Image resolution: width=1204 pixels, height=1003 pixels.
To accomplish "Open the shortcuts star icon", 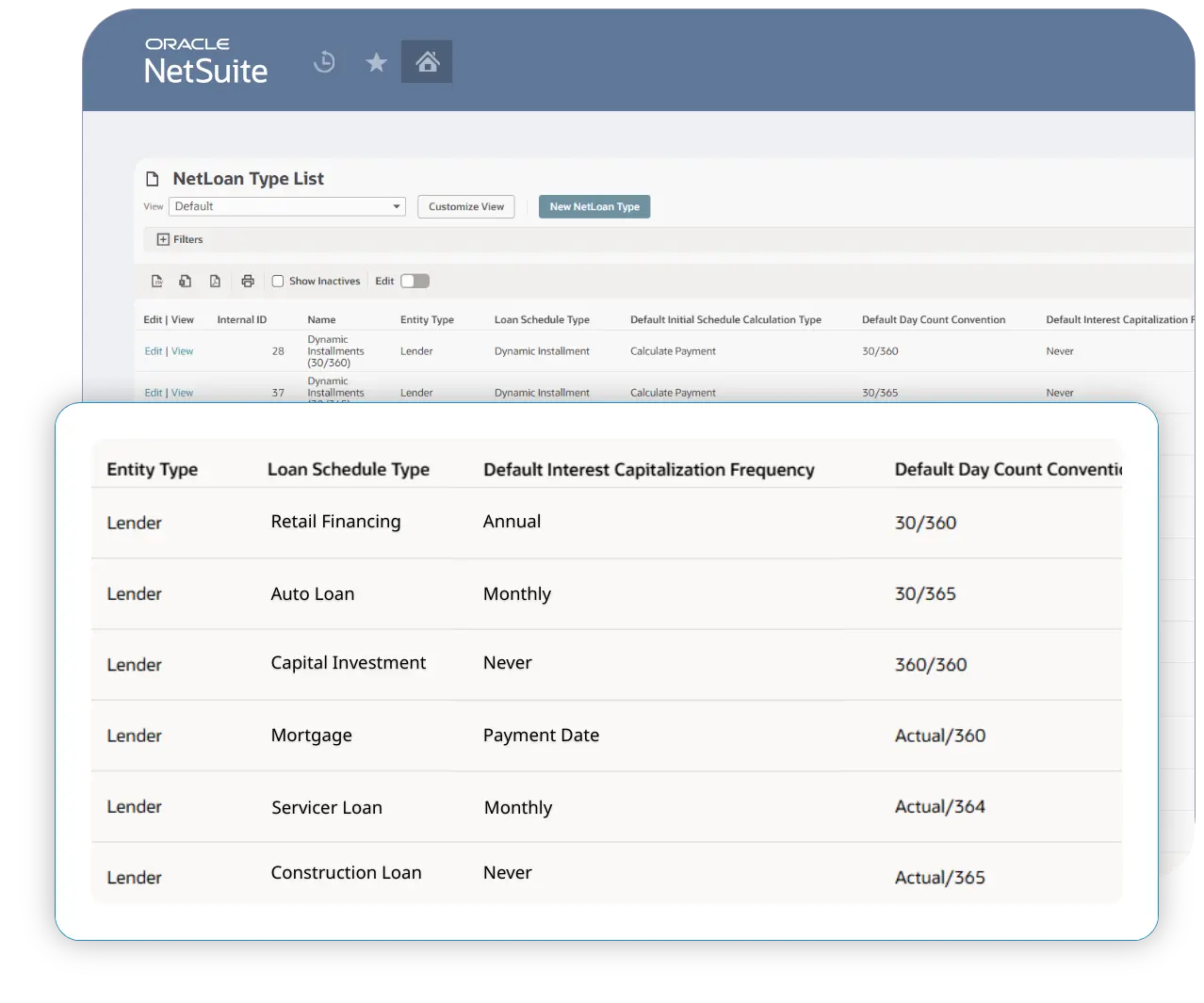I will pos(377,62).
